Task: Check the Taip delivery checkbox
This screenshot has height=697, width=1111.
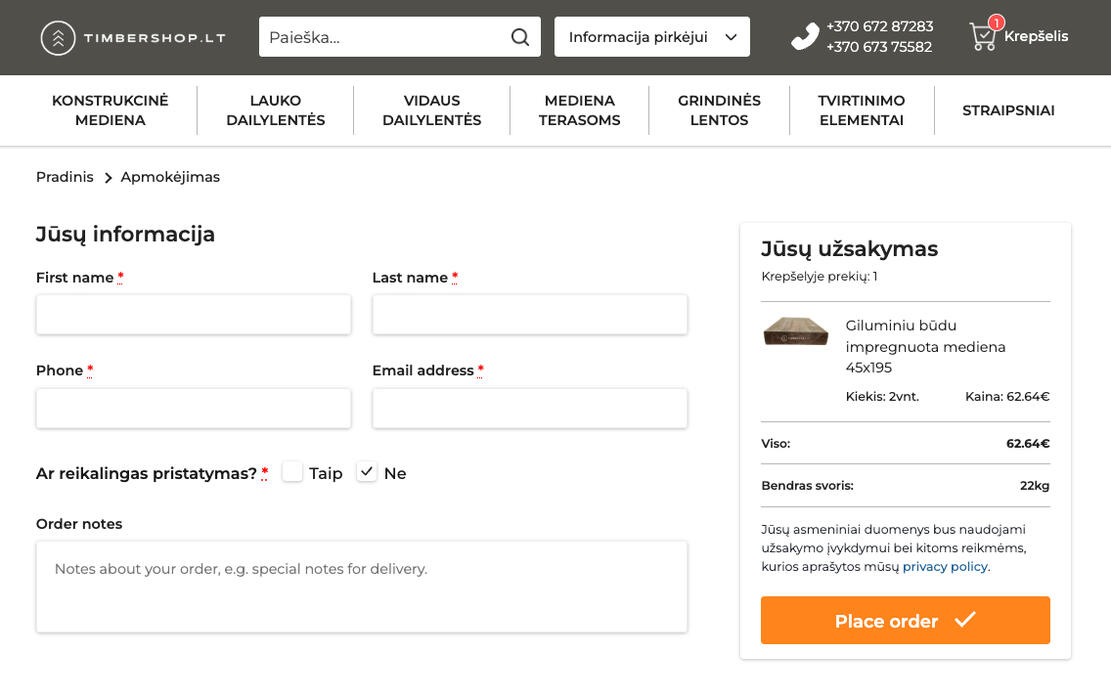Action: [x=292, y=472]
